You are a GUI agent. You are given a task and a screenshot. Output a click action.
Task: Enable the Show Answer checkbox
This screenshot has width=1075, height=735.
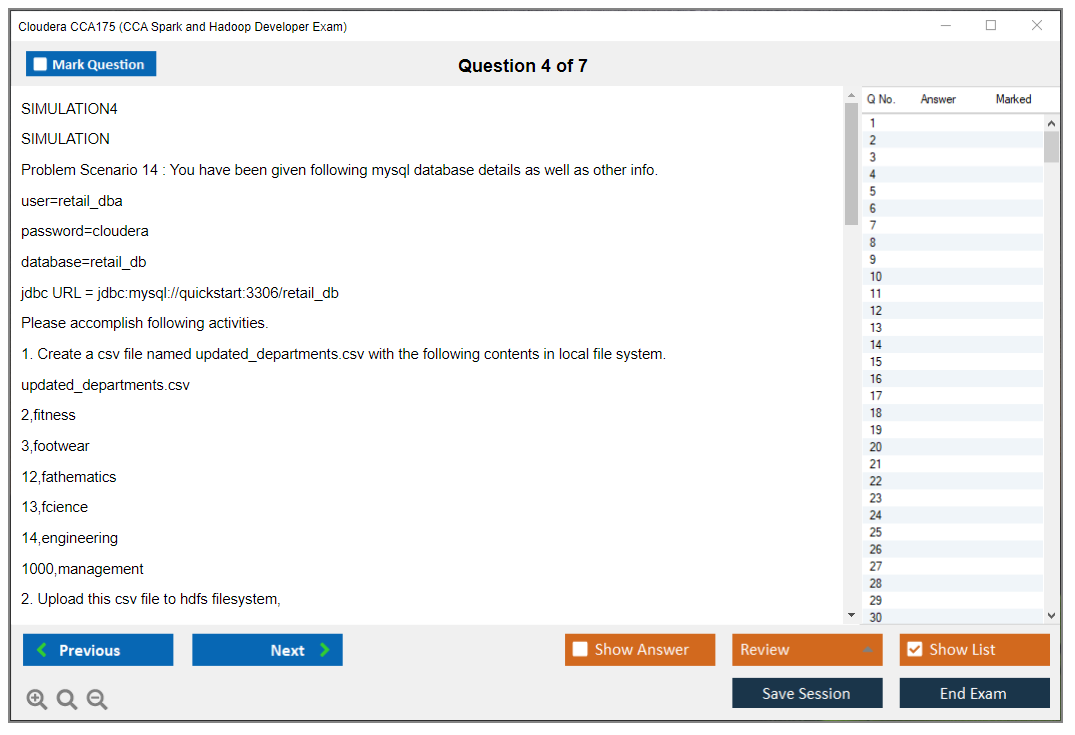(580, 650)
